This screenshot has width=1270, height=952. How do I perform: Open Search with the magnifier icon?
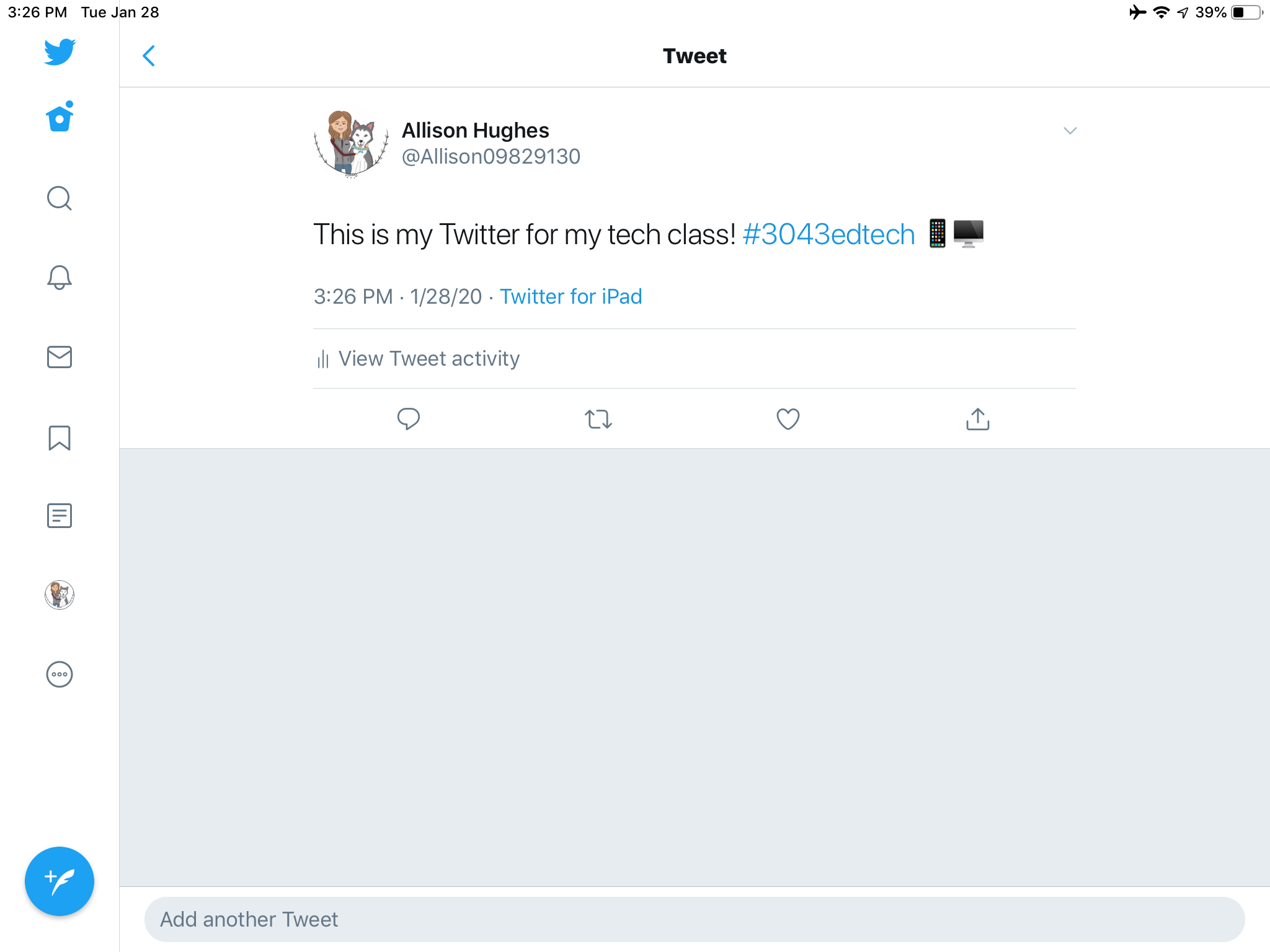coord(60,198)
